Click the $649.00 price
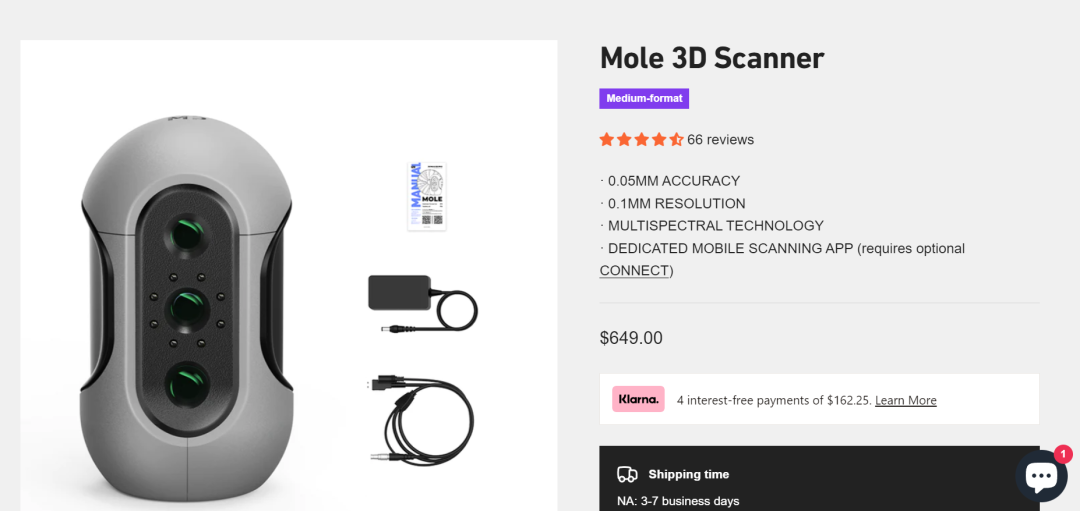Viewport: 1080px width, 511px height. [631, 338]
